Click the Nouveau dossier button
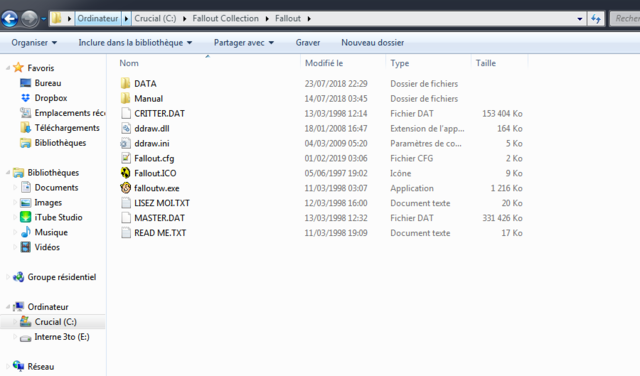The height and width of the screenshot is (376, 640). (x=373, y=42)
